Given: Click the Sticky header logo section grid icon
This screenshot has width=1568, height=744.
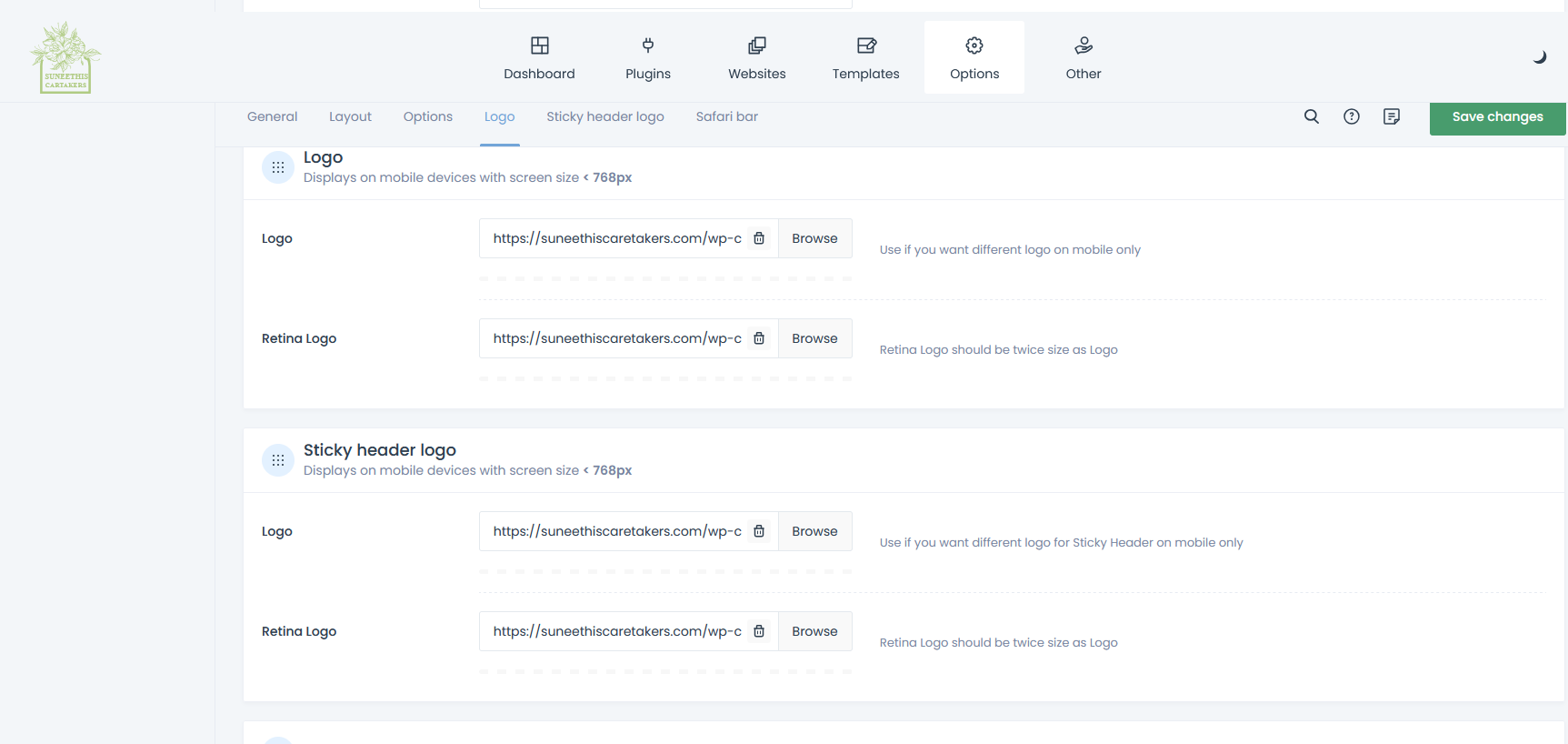Looking at the screenshot, I should click(278, 460).
